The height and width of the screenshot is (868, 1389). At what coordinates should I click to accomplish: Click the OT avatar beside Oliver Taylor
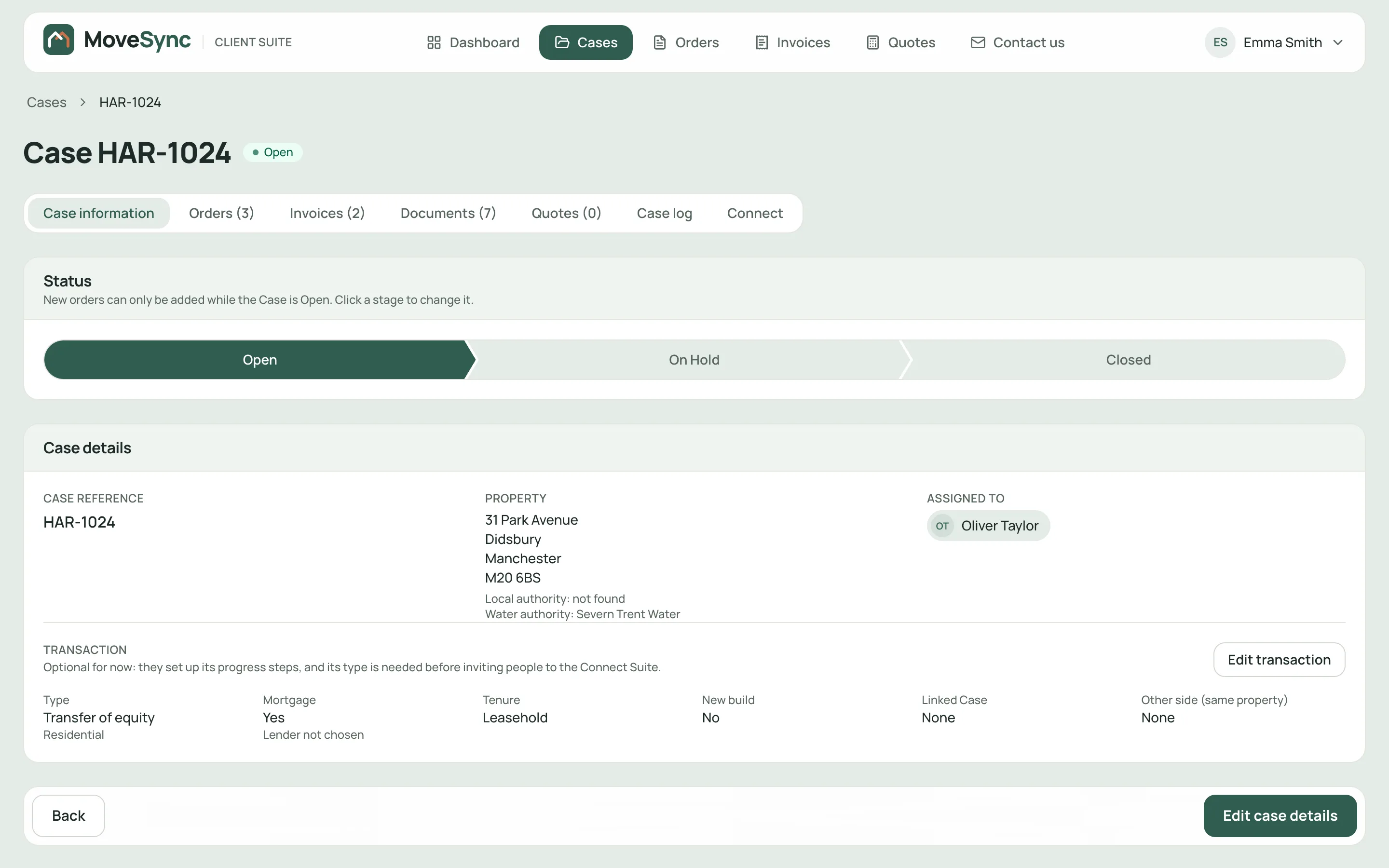(x=942, y=526)
